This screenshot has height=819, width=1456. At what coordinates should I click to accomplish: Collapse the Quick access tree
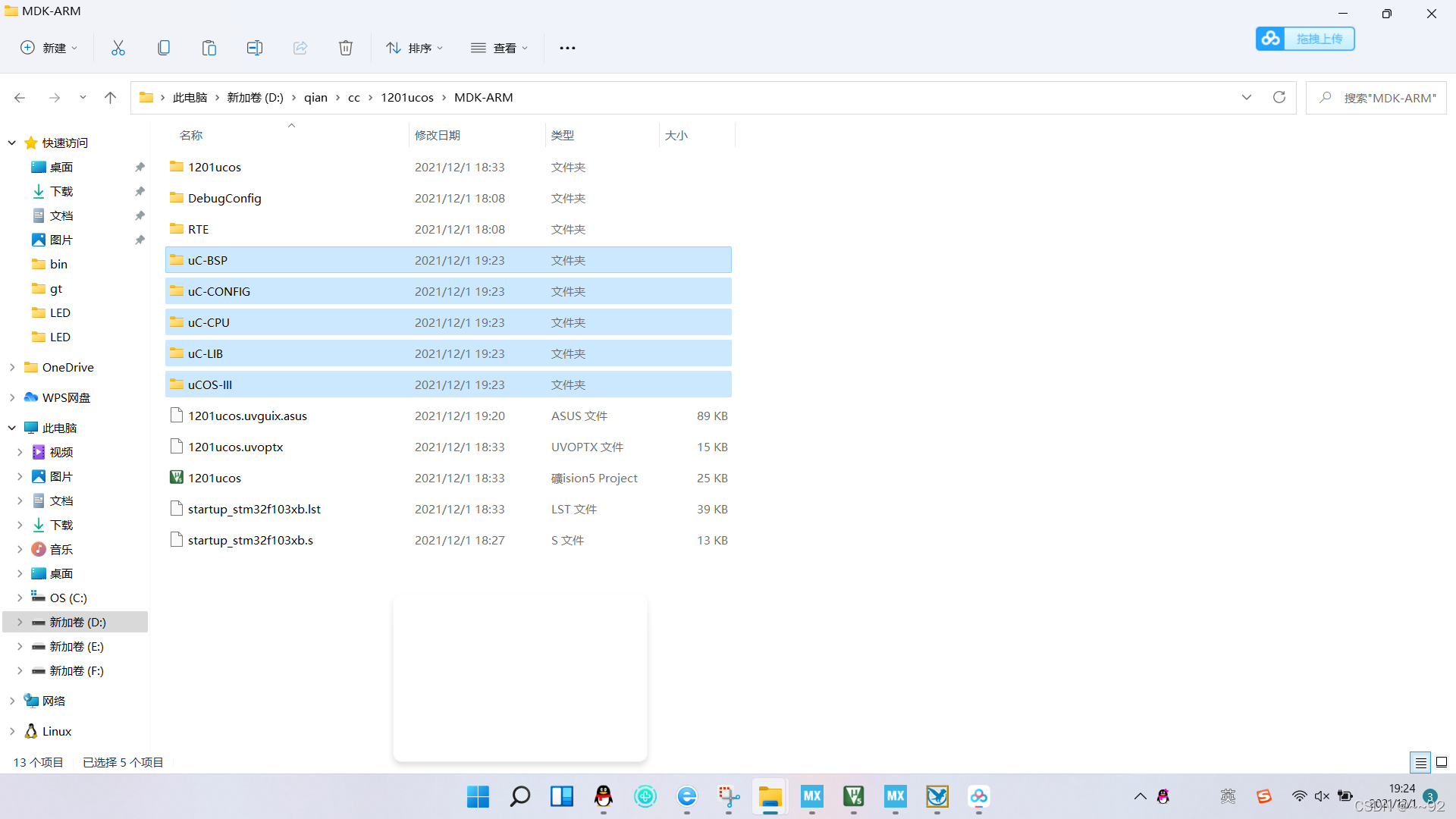coord(12,143)
